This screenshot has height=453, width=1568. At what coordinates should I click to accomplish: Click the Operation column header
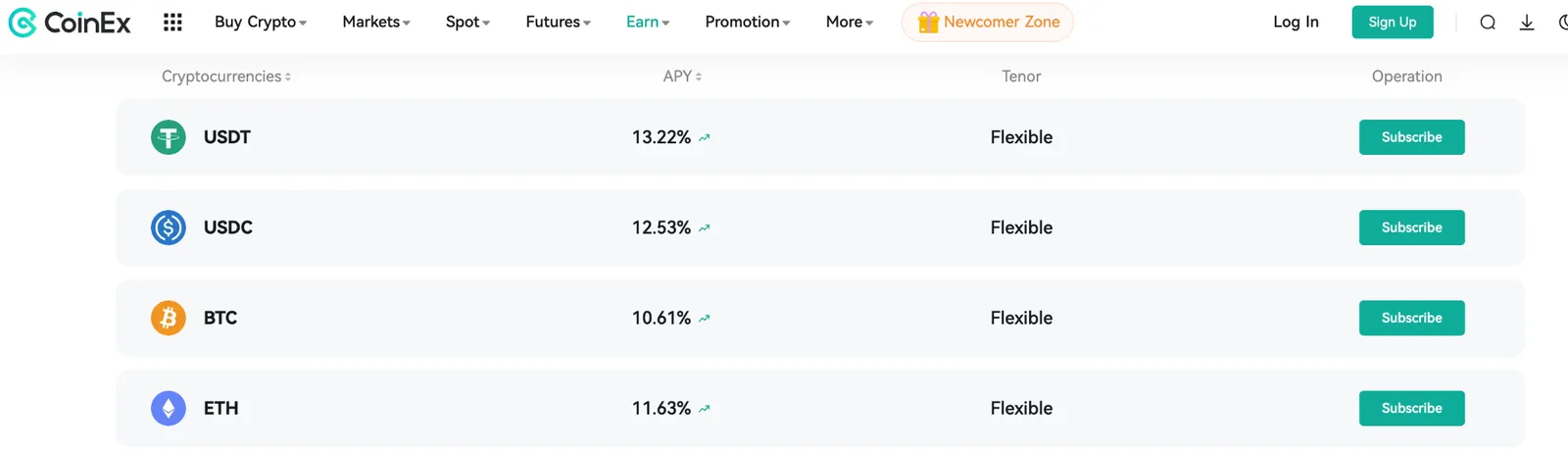pyautogui.click(x=1407, y=76)
